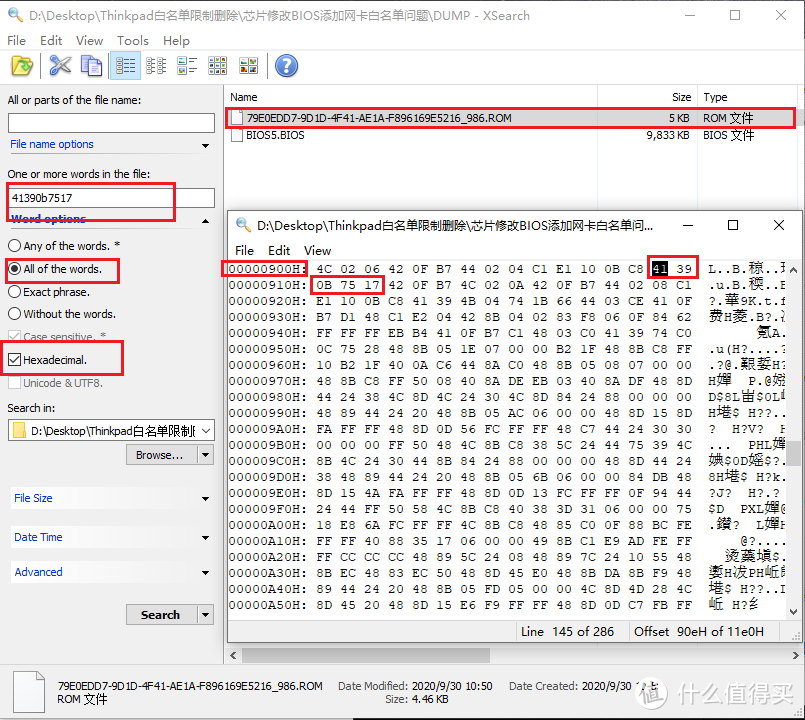Click the Browse... button
Image resolution: width=805 pixels, height=720 pixels.
coord(162,455)
